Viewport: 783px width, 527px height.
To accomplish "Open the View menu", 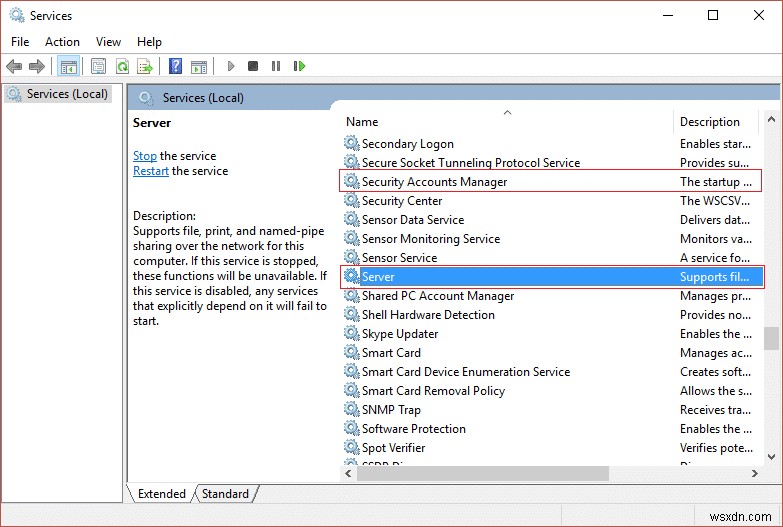I will point(108,42).
